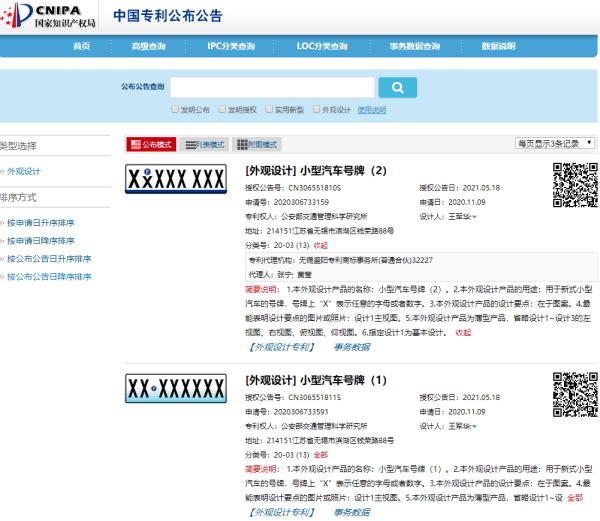Select 外观设计 type in sidebar

(24, 171)
